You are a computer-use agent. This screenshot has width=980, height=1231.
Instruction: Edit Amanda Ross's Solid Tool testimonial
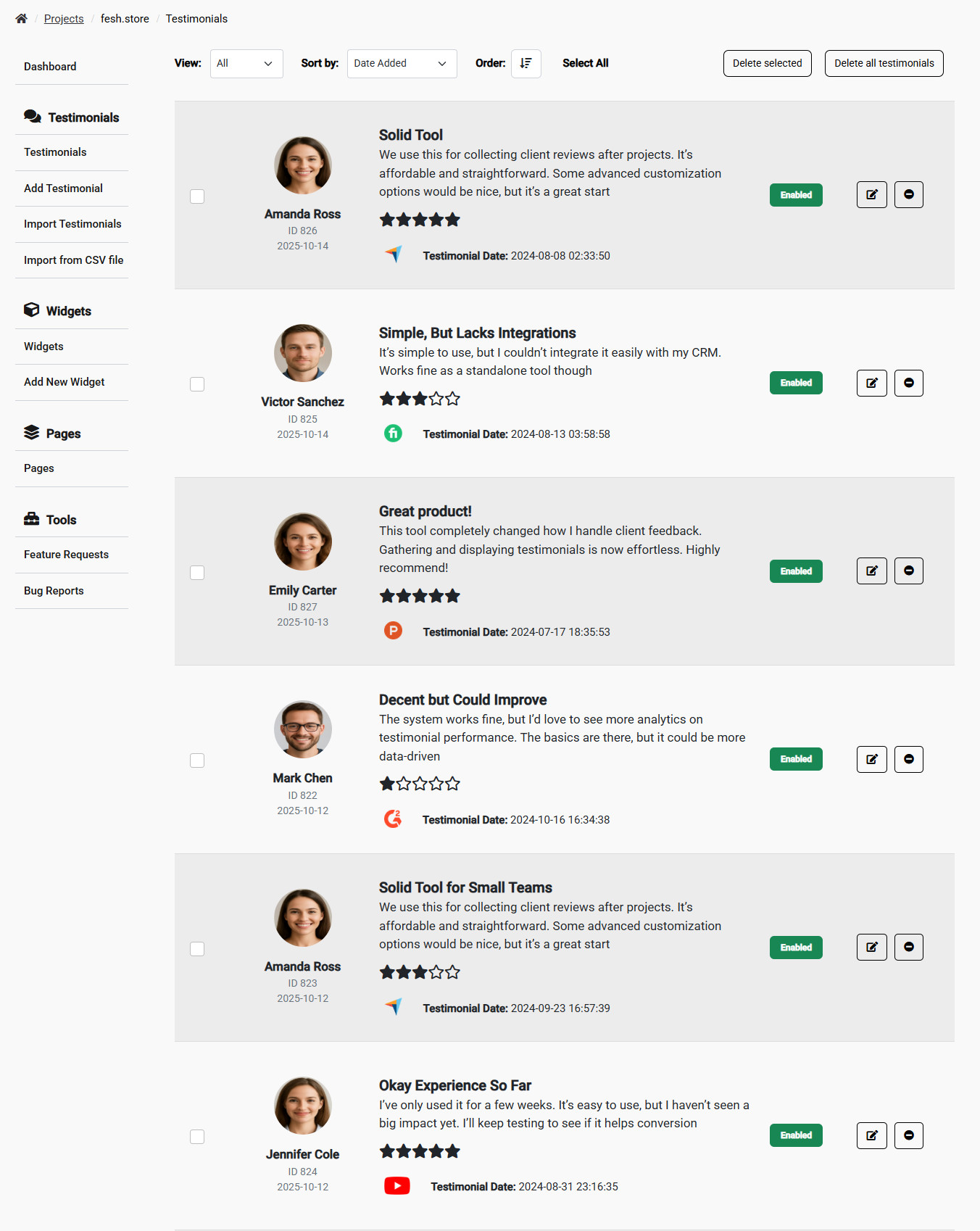point(871,195)
